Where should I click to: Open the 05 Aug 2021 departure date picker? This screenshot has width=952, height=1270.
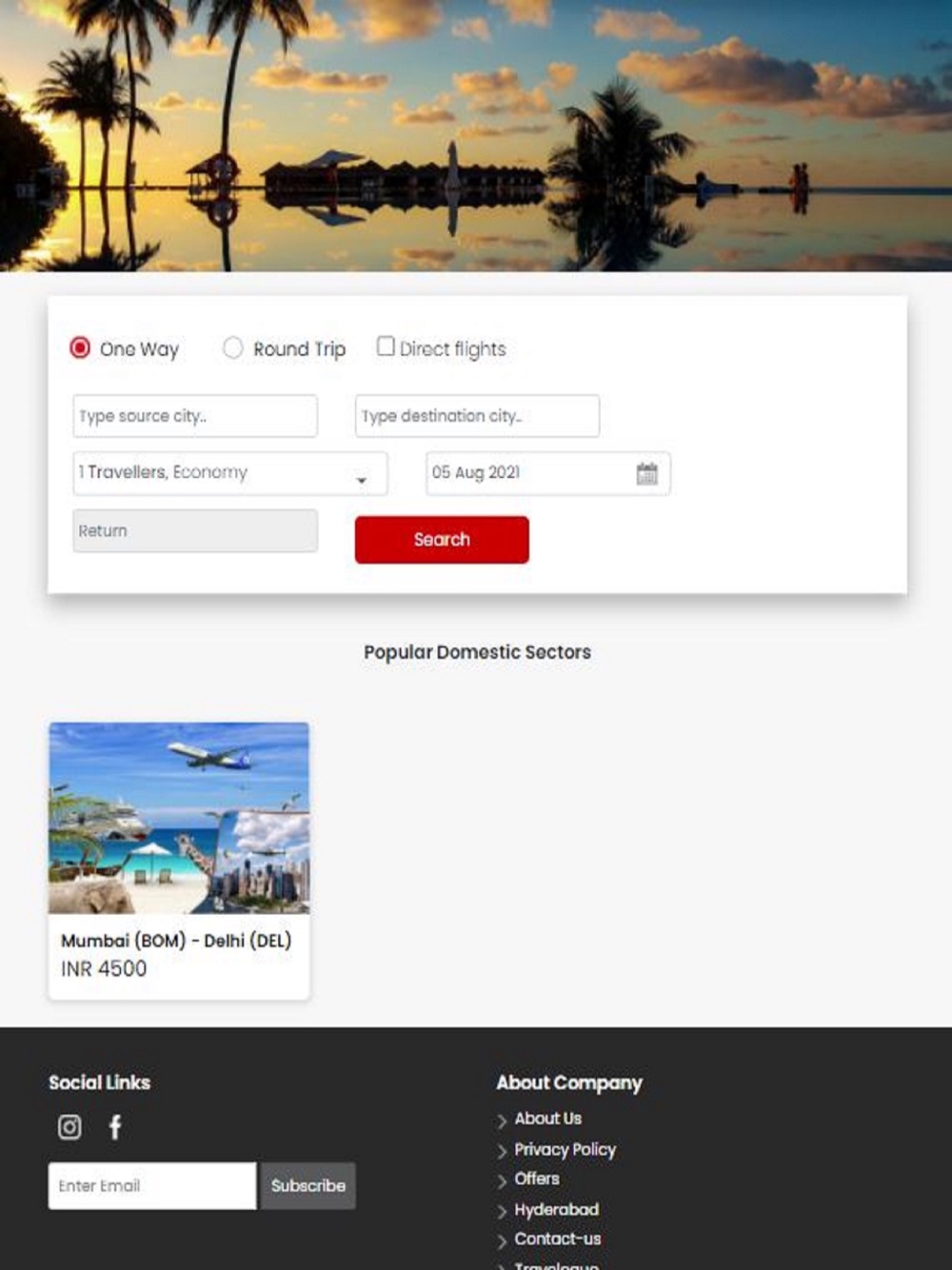click(548, 473)
